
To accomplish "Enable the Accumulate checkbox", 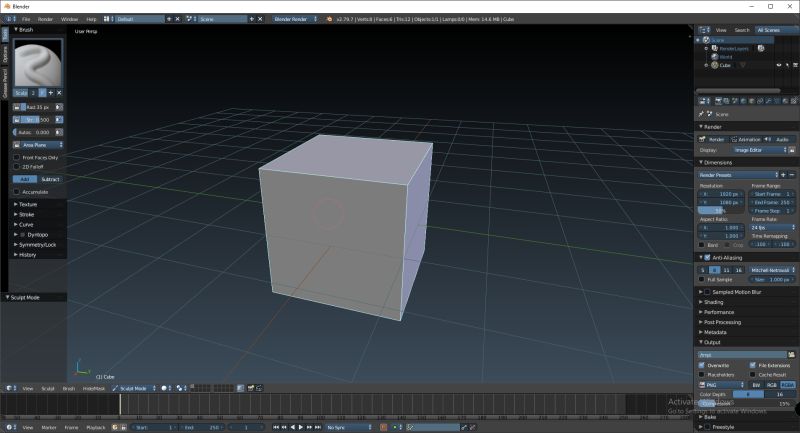I will pyautogui.click(x=17, y=192).
